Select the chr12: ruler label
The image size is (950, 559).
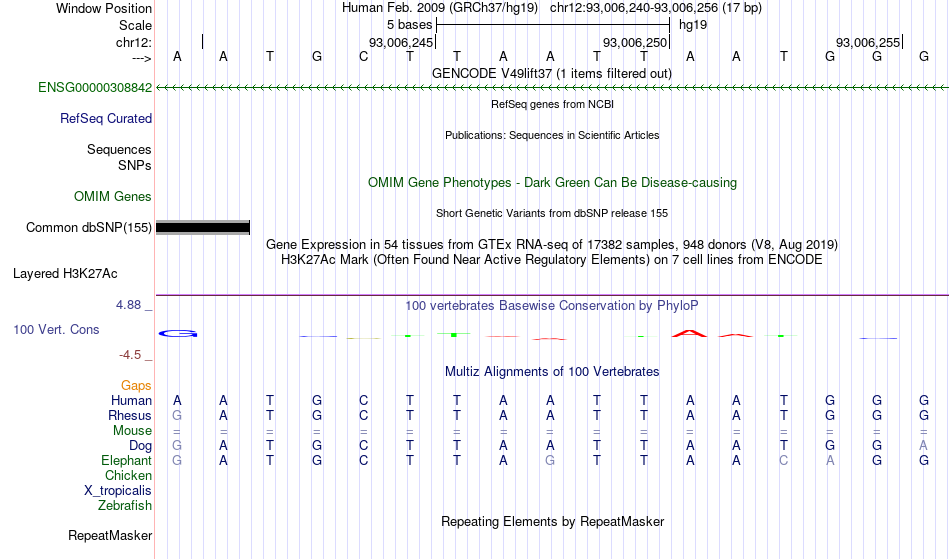click(x=134, y=42)
